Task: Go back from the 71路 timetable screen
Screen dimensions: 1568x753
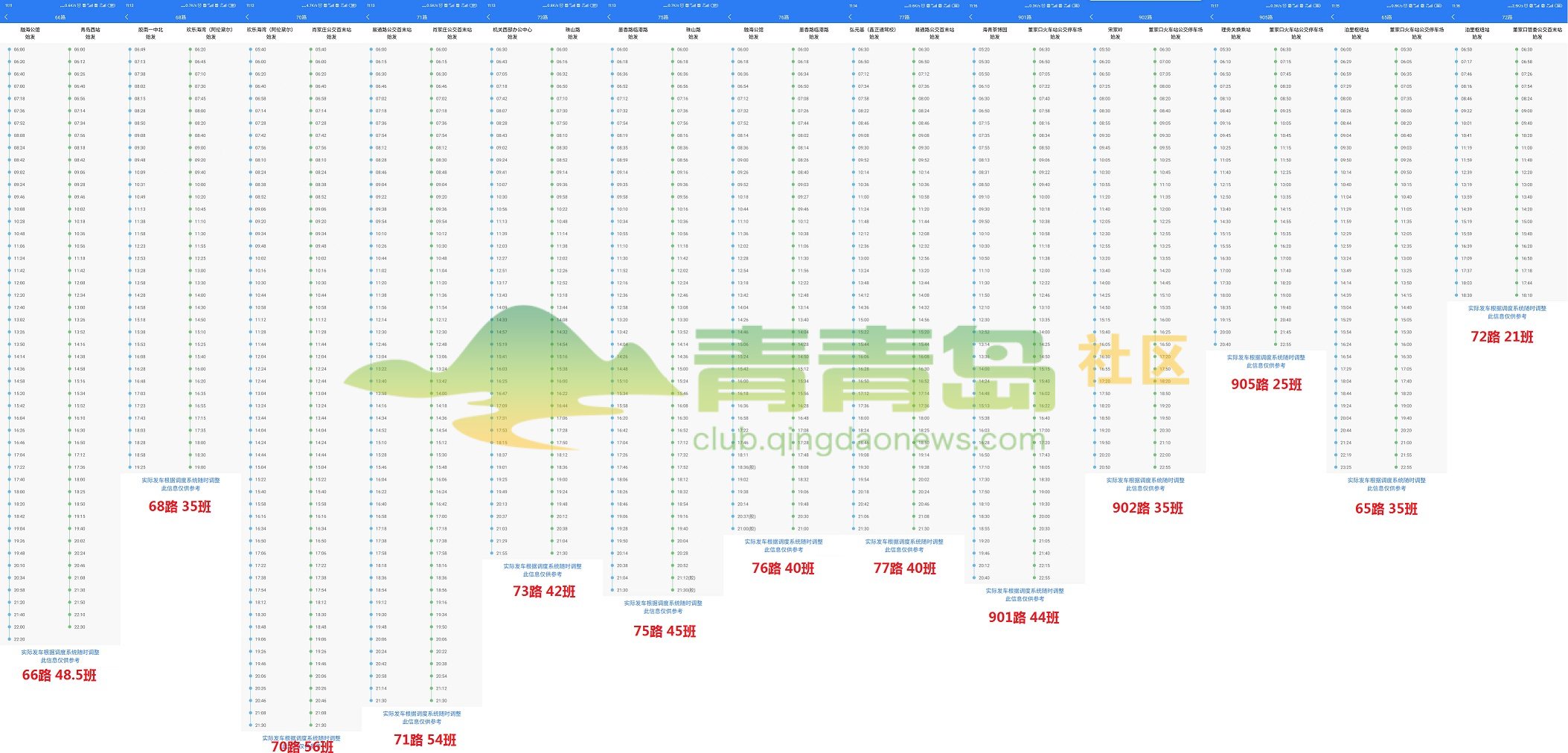Action: coord(368,17)
